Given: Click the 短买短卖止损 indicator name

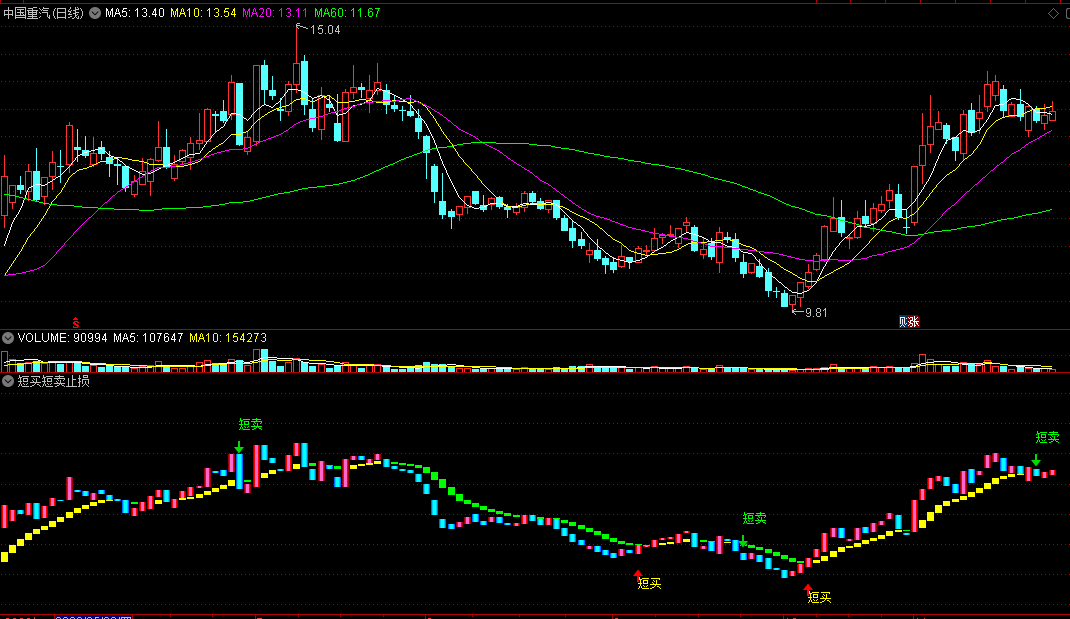Looking at the screenshot, I should point(53,381).
